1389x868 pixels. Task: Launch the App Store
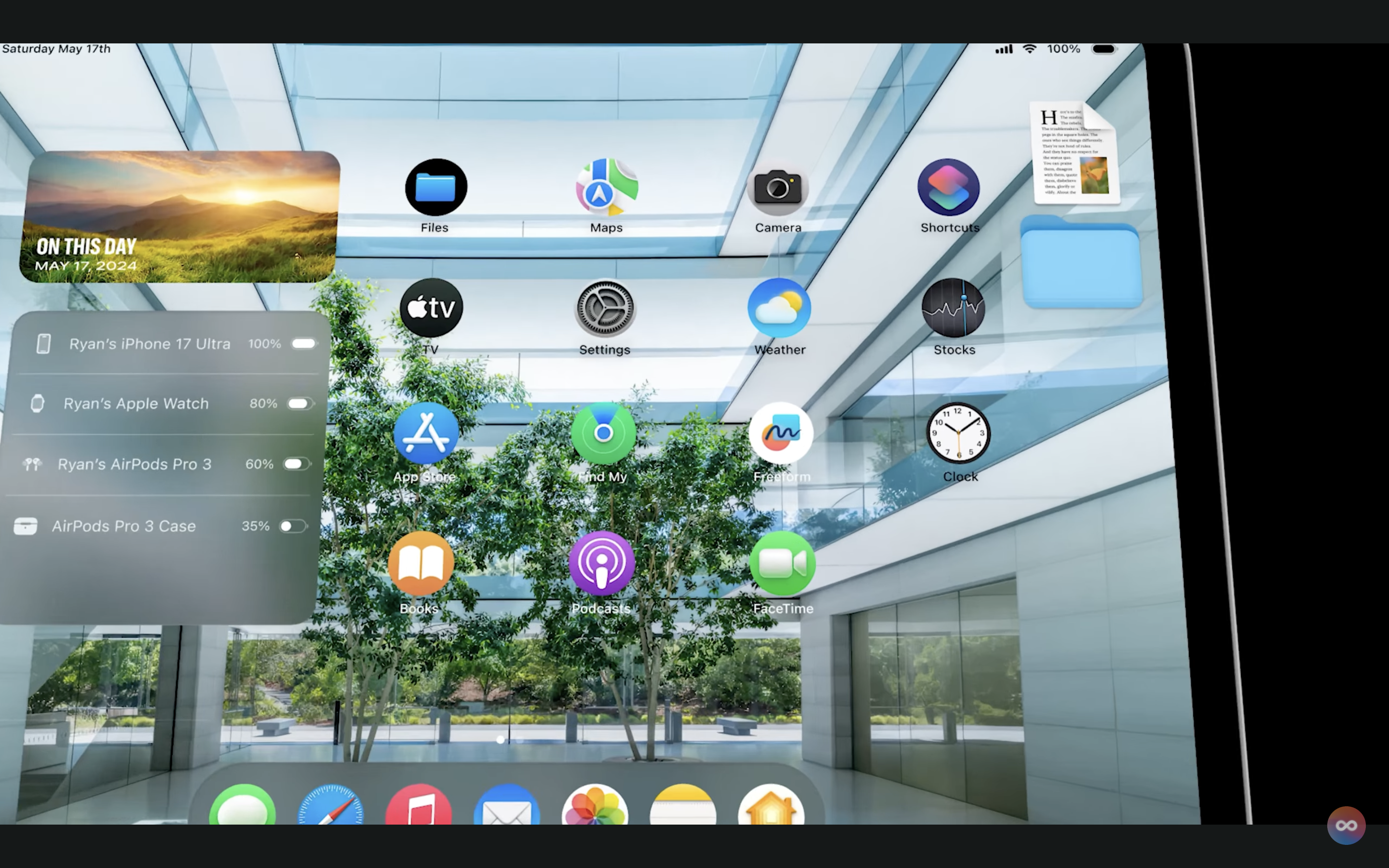pyautogui.click(x=425, y=434)
